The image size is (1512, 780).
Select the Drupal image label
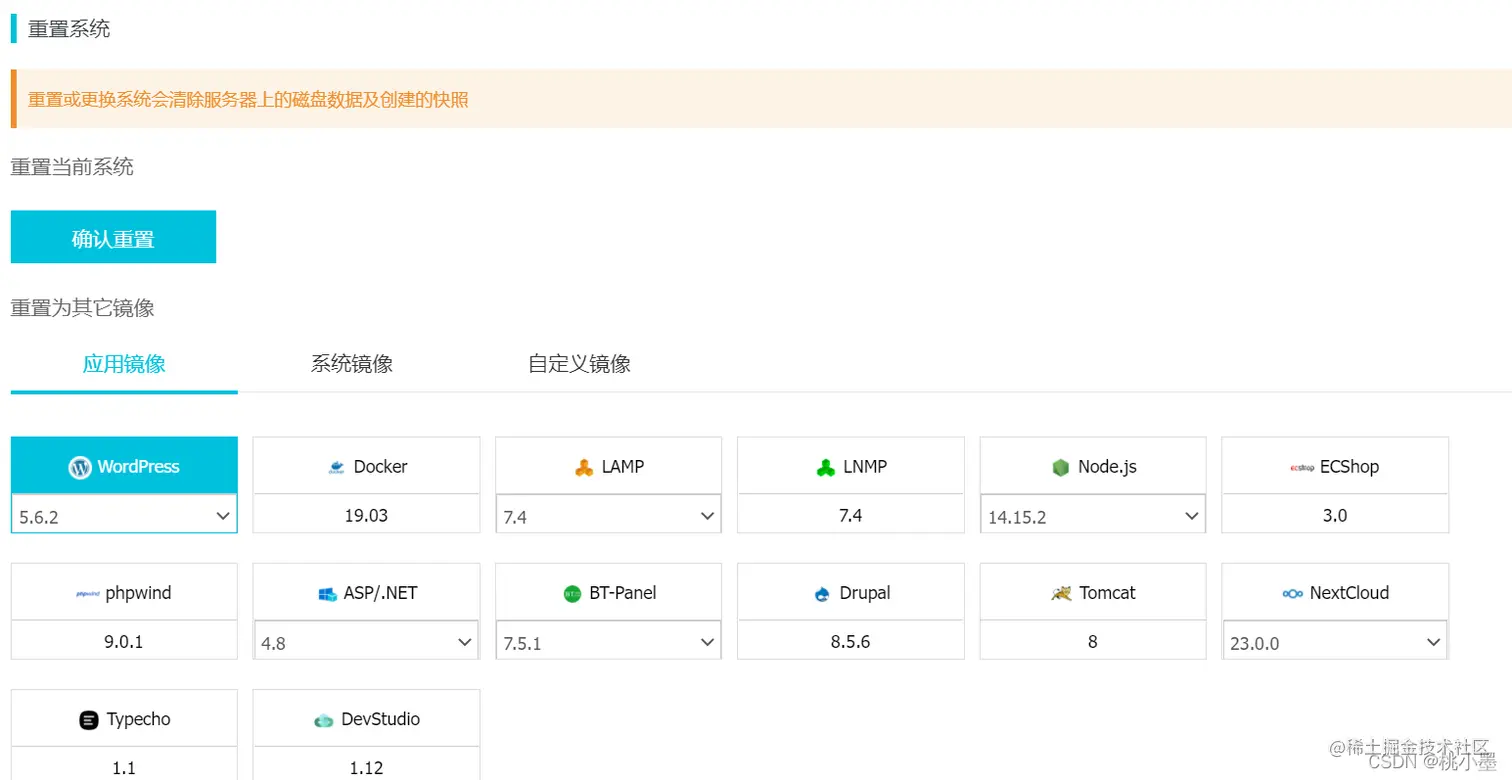(864, 593)
